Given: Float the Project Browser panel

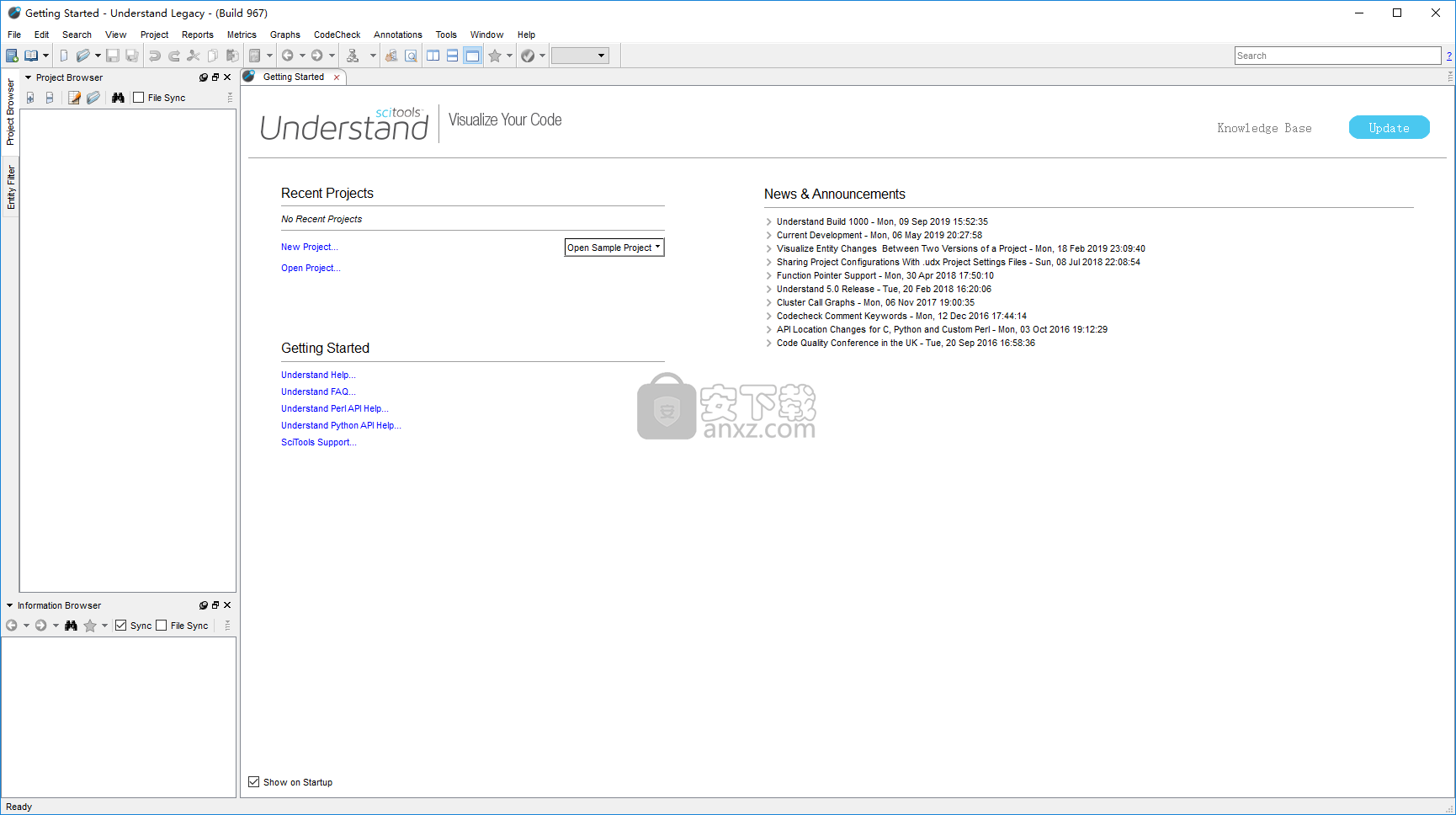Looking at the screenshot, I should pos(215,77).
